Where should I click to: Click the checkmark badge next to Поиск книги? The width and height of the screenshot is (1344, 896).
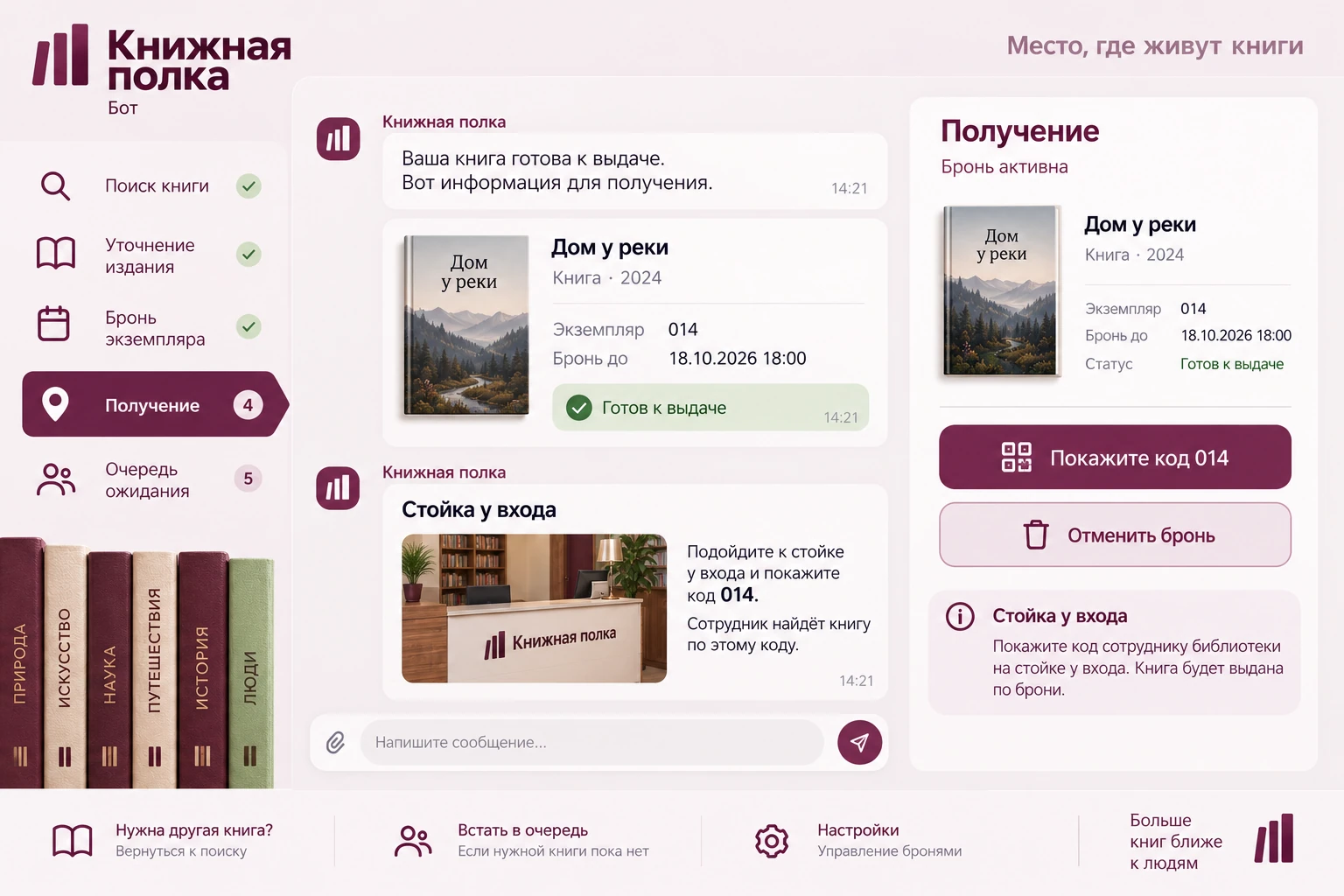coord(249,185)
